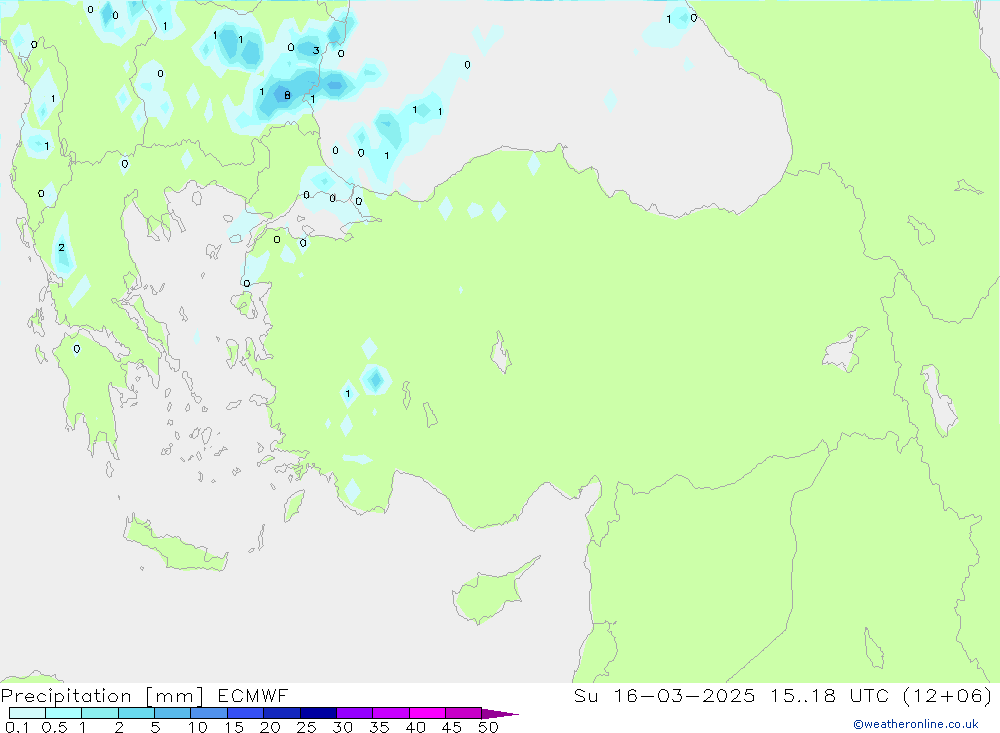Click the "15..18 UTC" time range text
This screenshot has height=733, width=1000.
coord(829,695)
